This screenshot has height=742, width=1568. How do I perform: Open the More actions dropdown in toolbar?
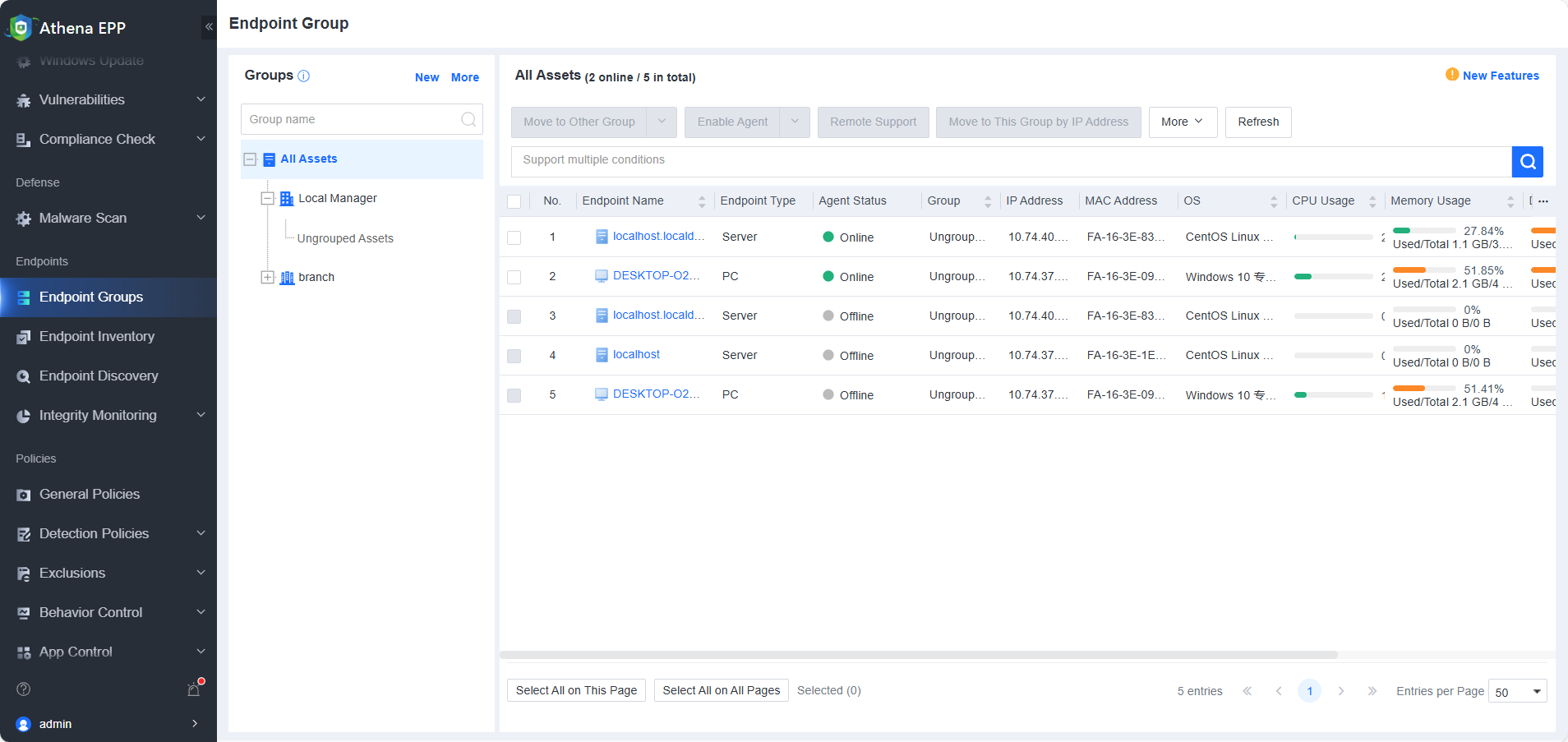(x=1183, y=122)
